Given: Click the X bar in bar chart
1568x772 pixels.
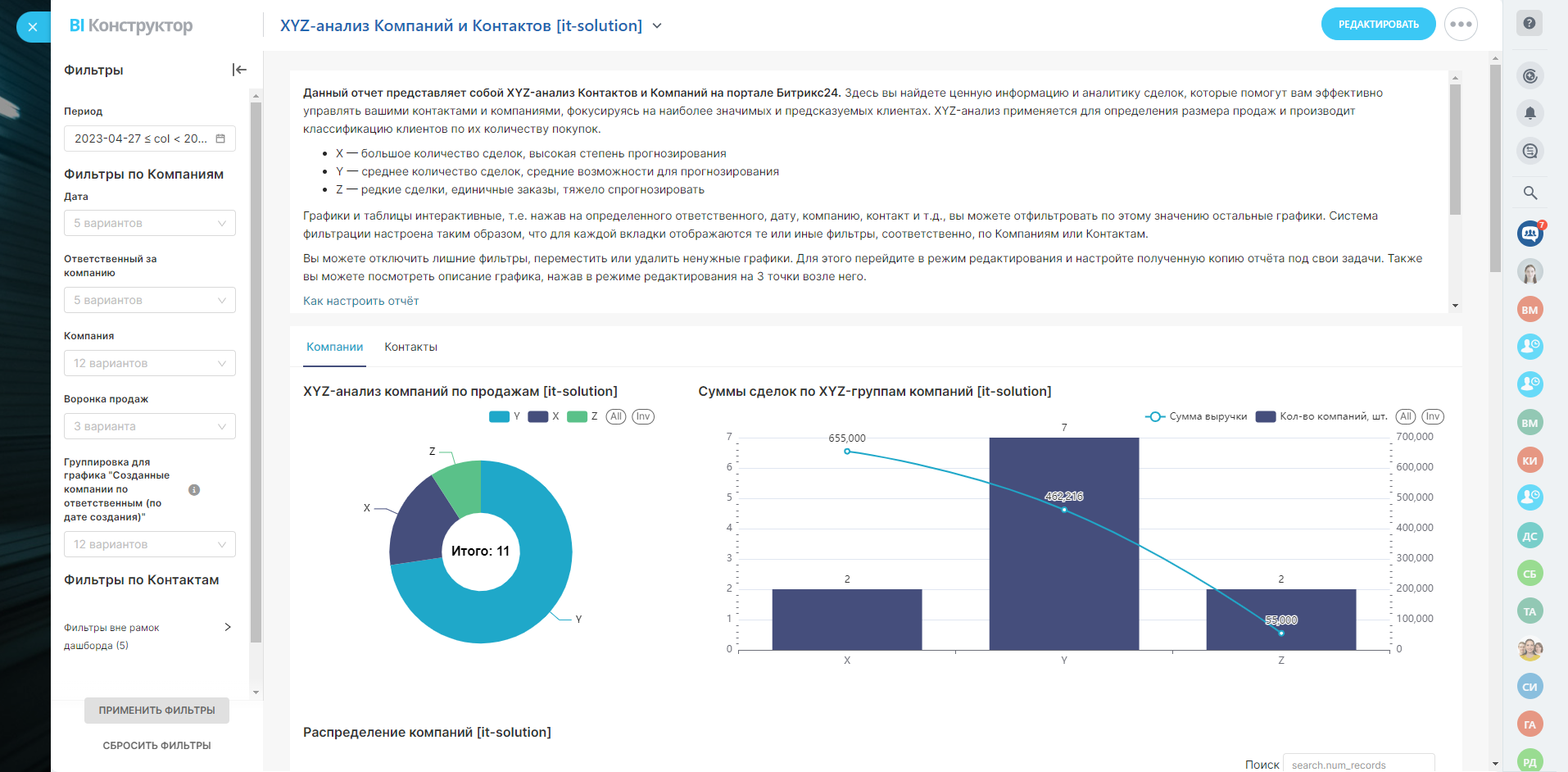Looking at the screenshot, I should point(846,620).
